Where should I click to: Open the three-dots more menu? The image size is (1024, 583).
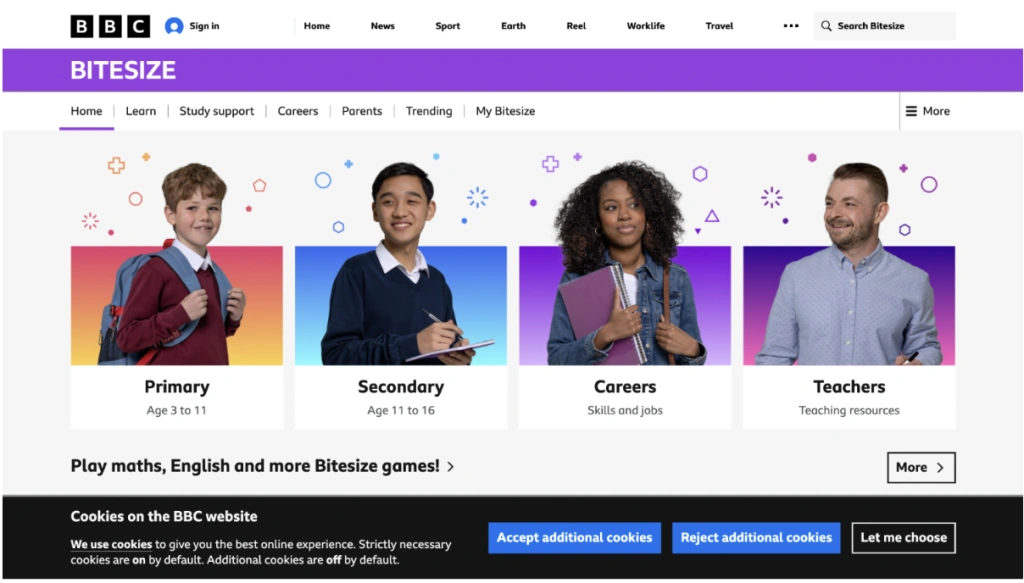pyautogui.click(x=791, y=26)
